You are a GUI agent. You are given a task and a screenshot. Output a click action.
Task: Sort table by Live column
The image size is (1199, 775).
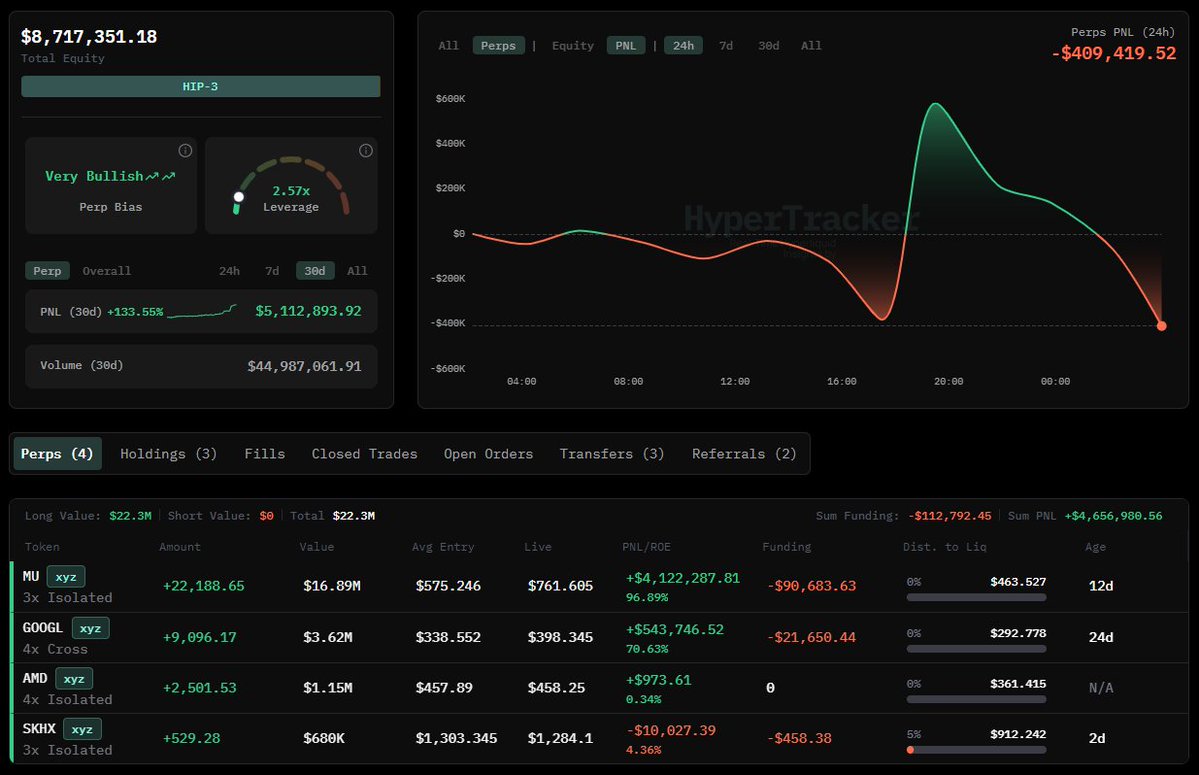[x=538, y=547]
